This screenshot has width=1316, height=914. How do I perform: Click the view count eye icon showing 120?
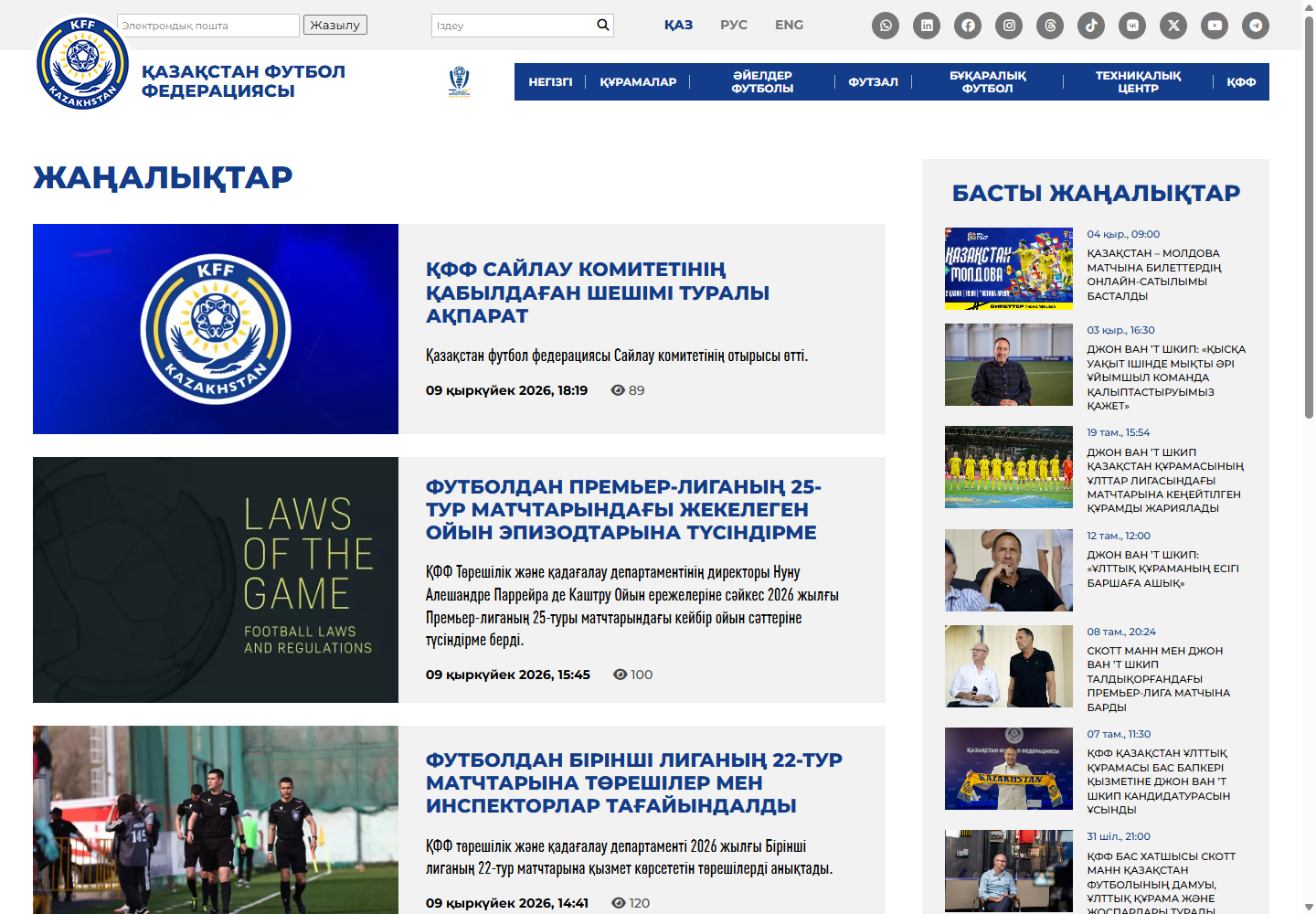(x=619, y=903)
